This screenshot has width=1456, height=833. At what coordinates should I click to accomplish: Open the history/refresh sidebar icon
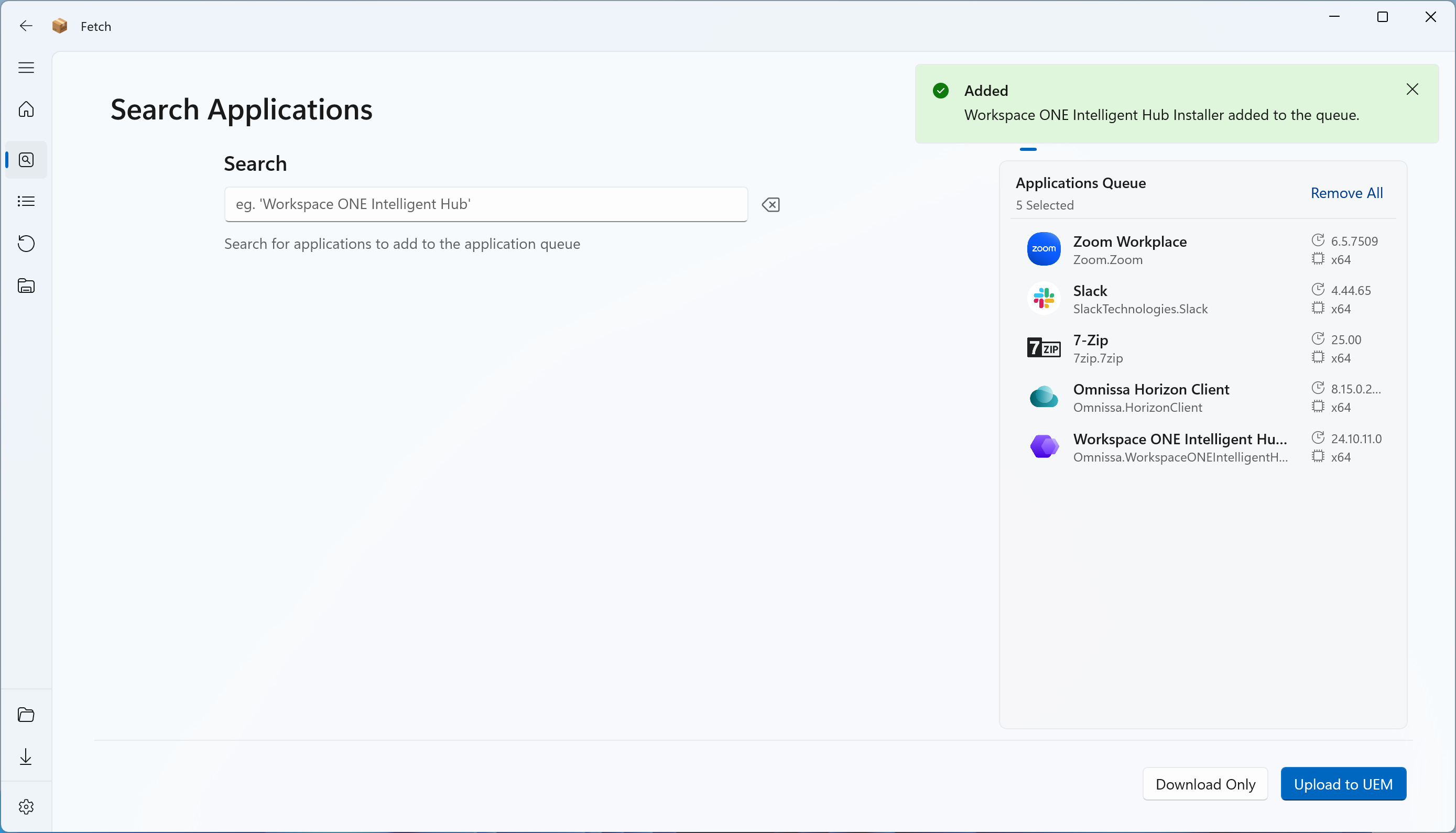click(x=26, y=244)
